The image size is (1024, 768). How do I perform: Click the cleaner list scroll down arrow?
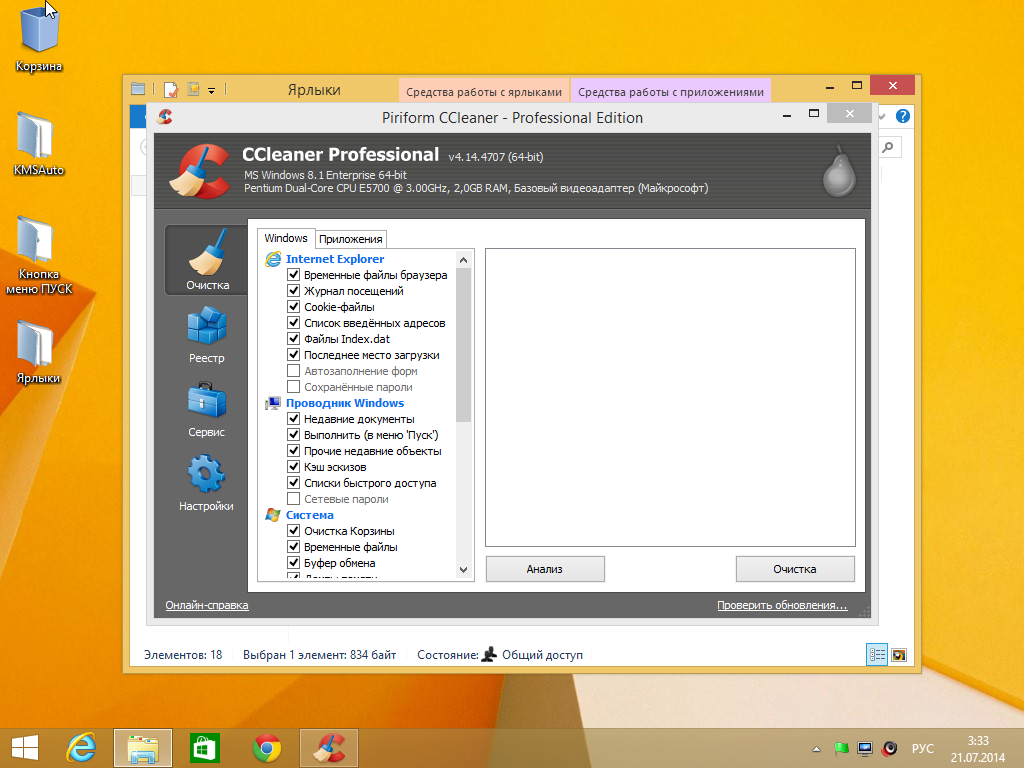point(464,569)
